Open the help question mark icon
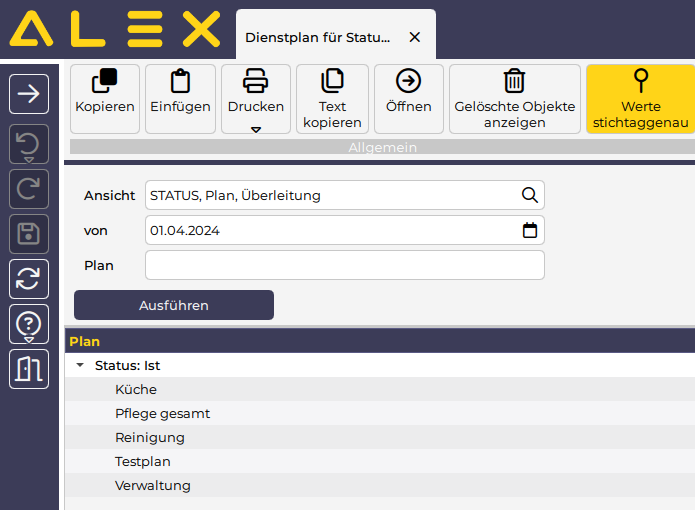695x510 pixels. coord(29,324)
